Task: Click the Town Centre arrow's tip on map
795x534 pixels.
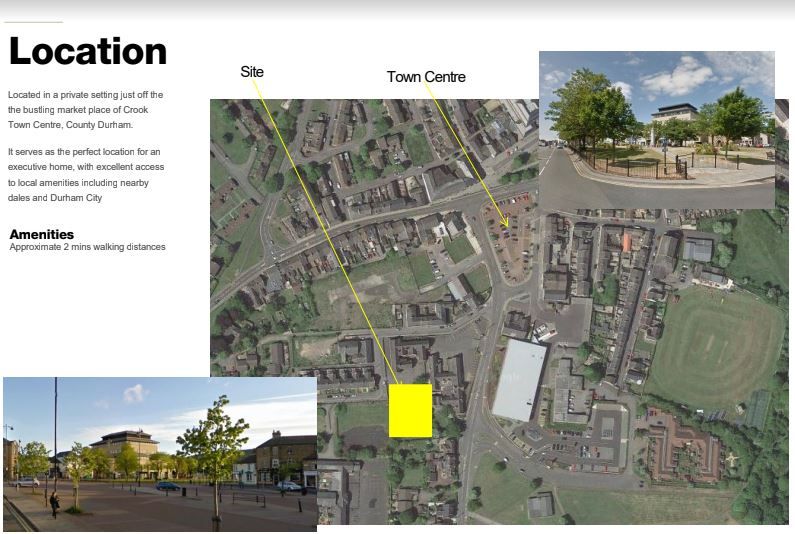Action: (507, 226)
